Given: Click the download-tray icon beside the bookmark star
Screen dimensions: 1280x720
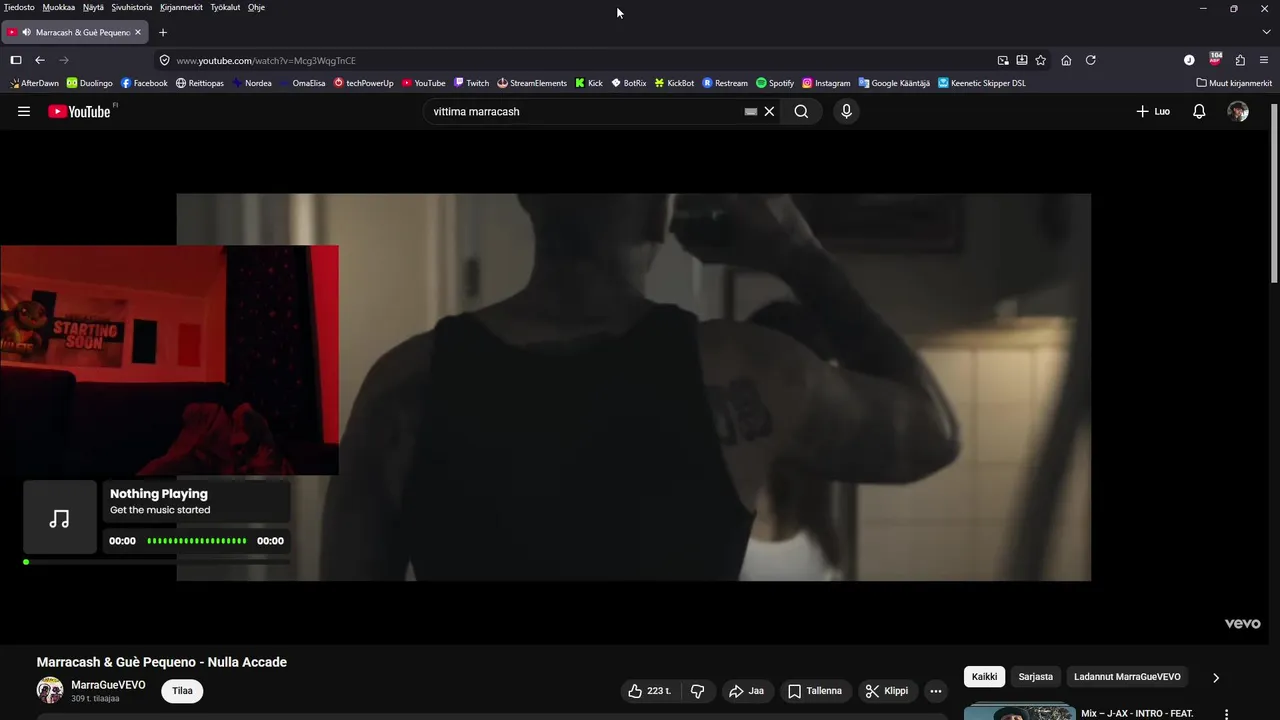Looking at the screenshot, I should tap(1022, 60).
